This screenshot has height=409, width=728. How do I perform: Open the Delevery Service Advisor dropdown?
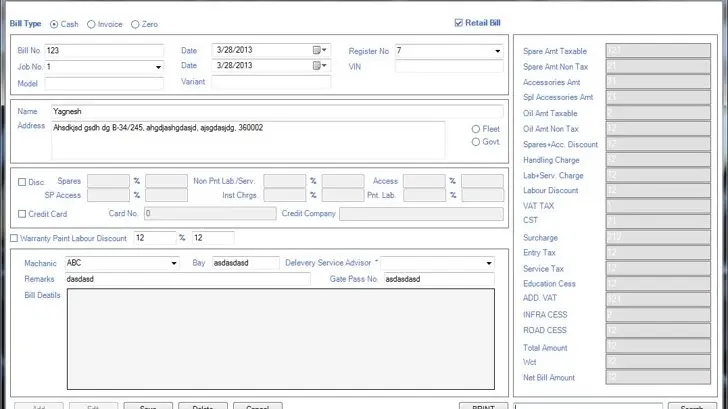489,263
